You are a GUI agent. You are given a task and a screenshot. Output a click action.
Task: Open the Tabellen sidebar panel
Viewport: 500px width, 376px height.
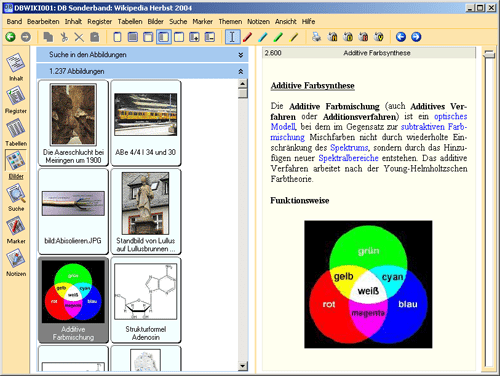tap(16, 132)
